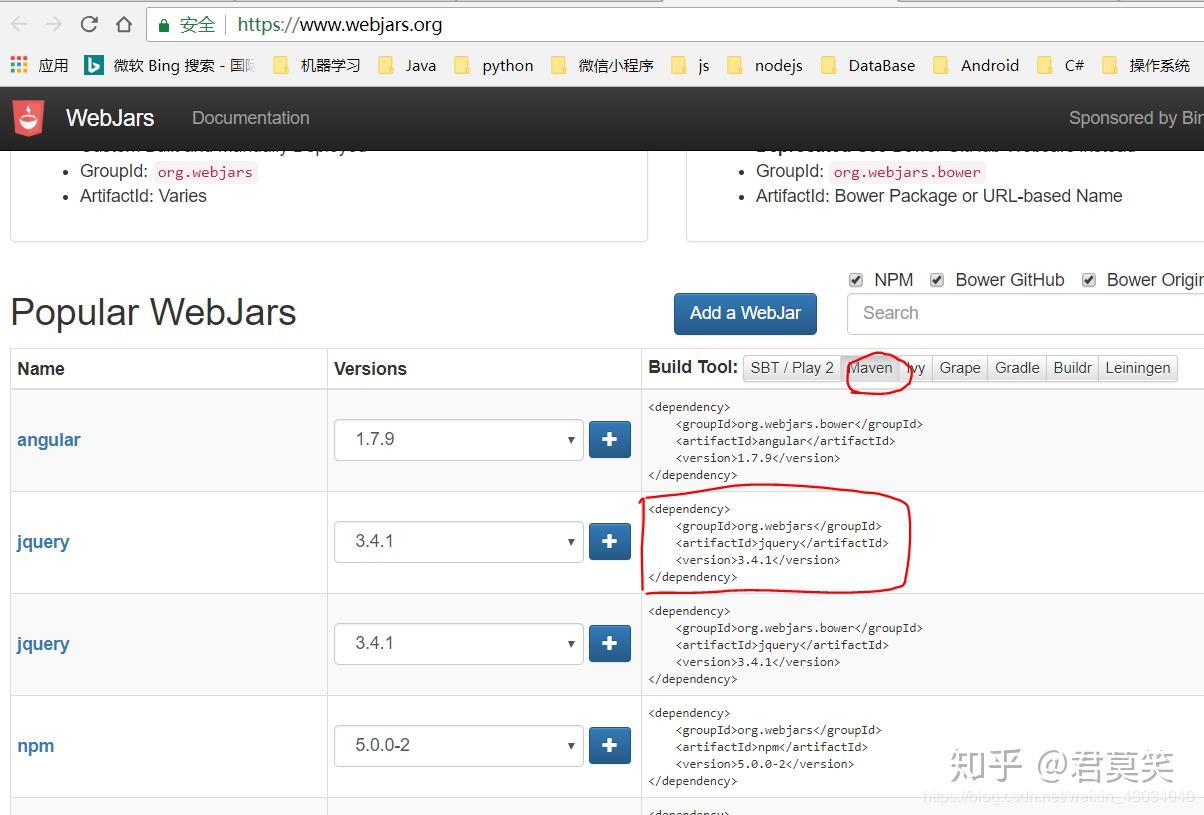Click the back navigation arrow
Screen dimensions: 1204x815
point(18,24)
